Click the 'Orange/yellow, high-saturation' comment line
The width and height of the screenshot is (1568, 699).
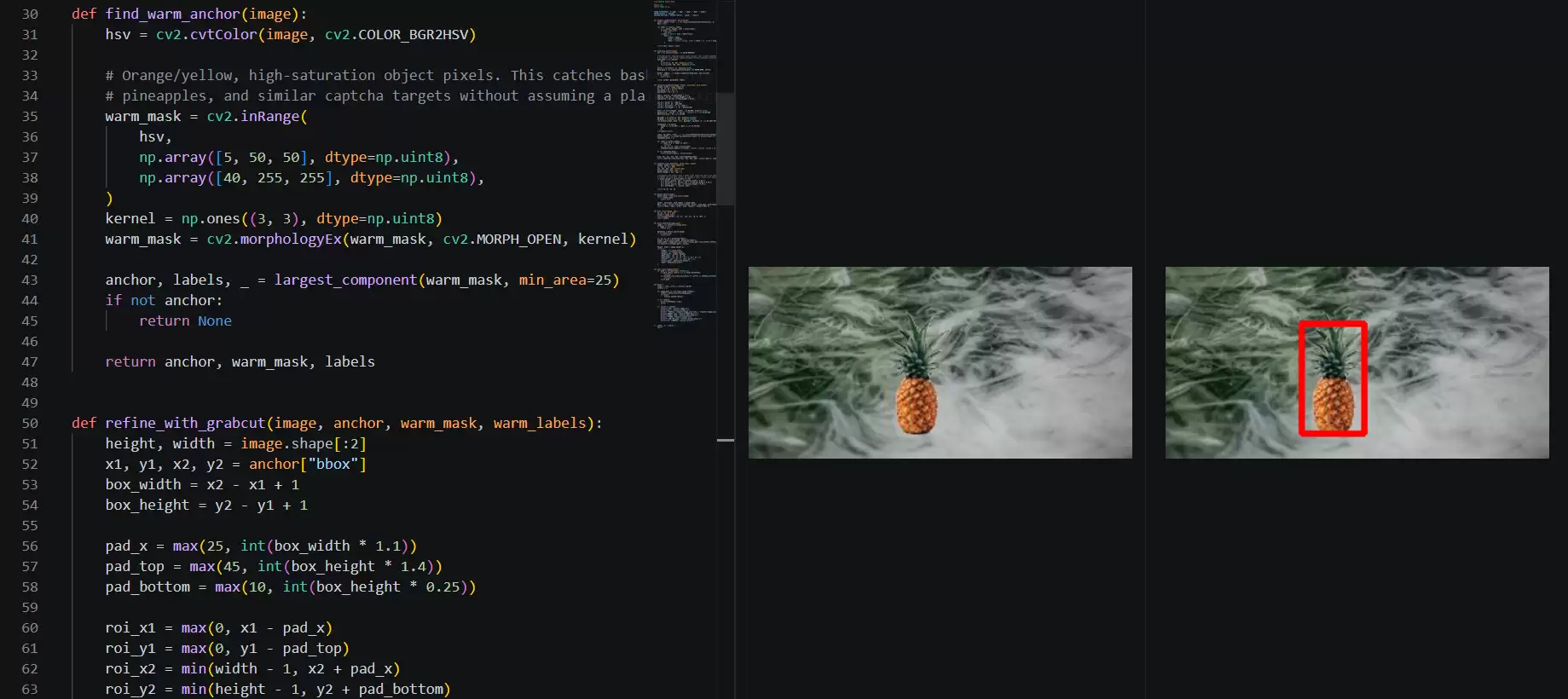[x=375, y=75]
